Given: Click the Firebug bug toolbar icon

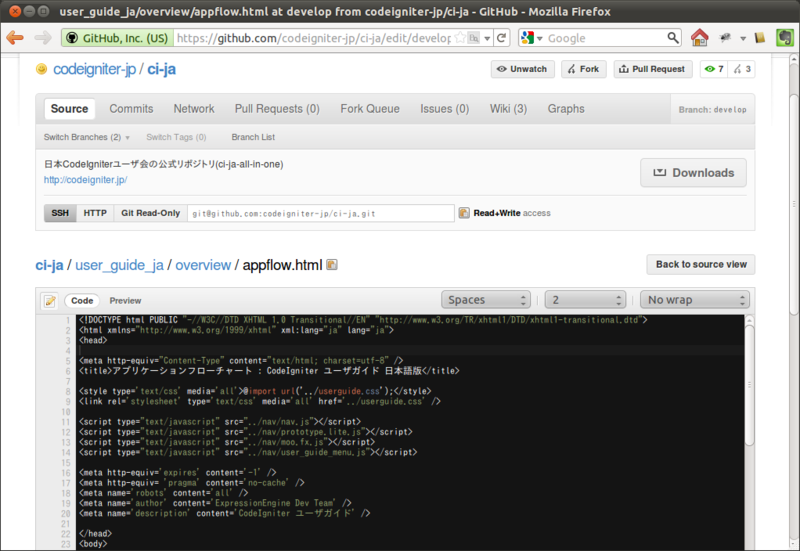Looking at the screenshot, I should pos(725,38).
